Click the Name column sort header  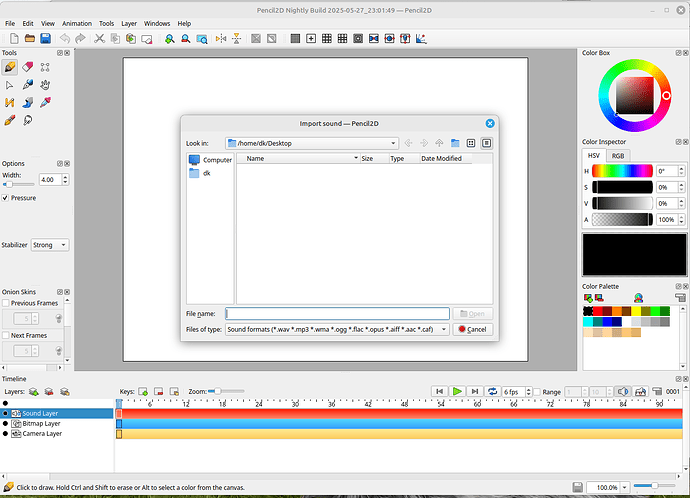click(x=298, y=158)
